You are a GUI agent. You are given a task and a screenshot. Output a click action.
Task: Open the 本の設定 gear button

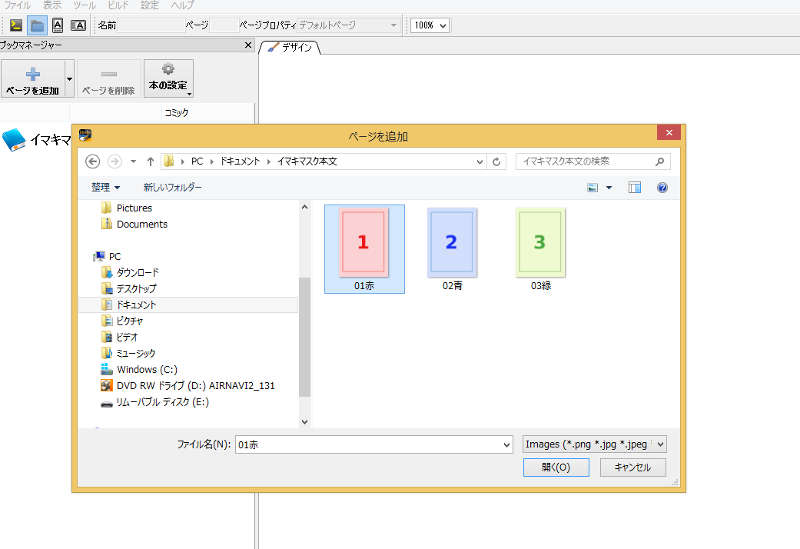tap(168, 79)
